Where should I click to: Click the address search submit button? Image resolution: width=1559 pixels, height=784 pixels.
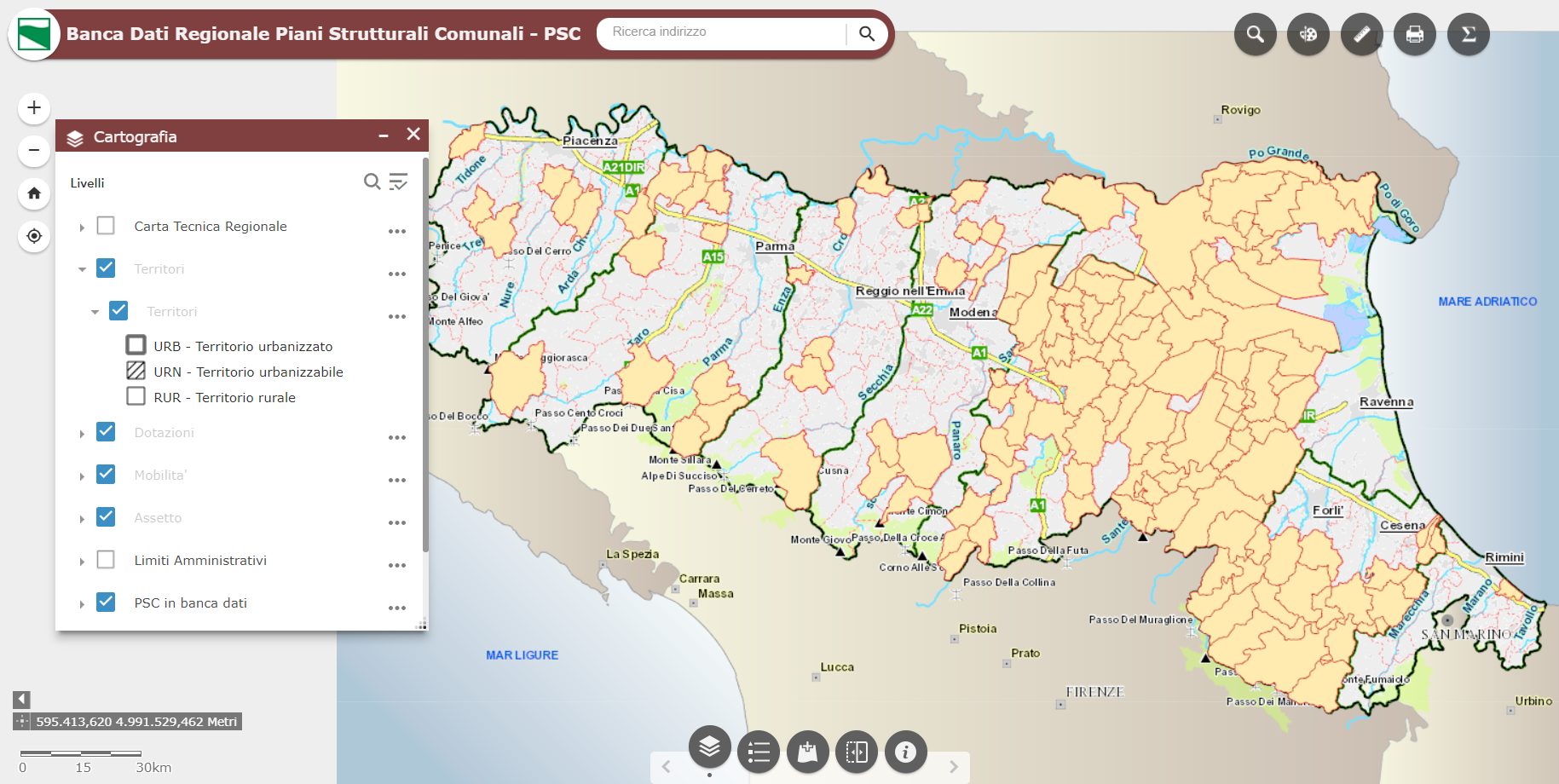pos(867,33)
